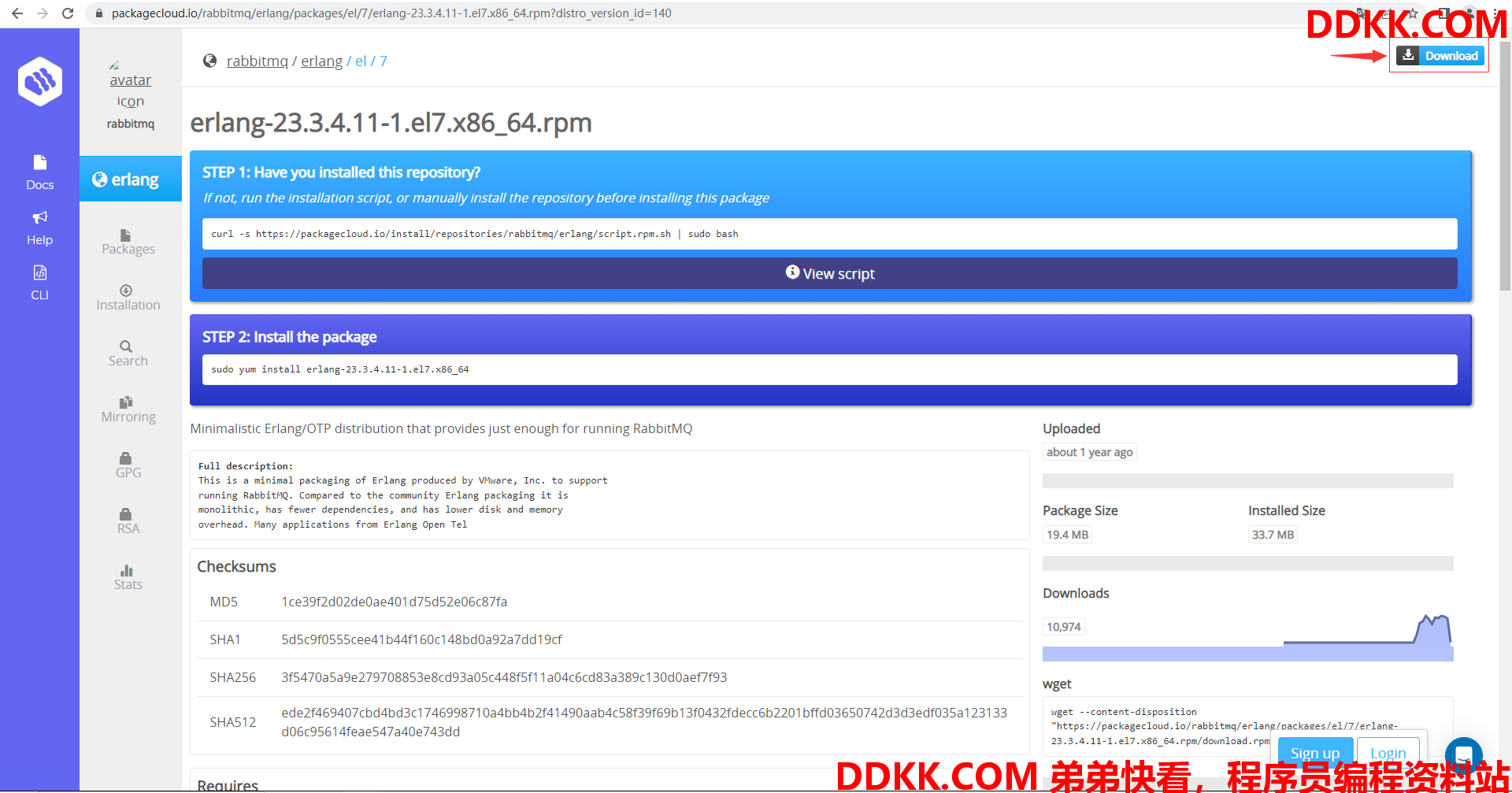The image size is (1512, 793).
Task: Go back in browser history
Action: 17,13
